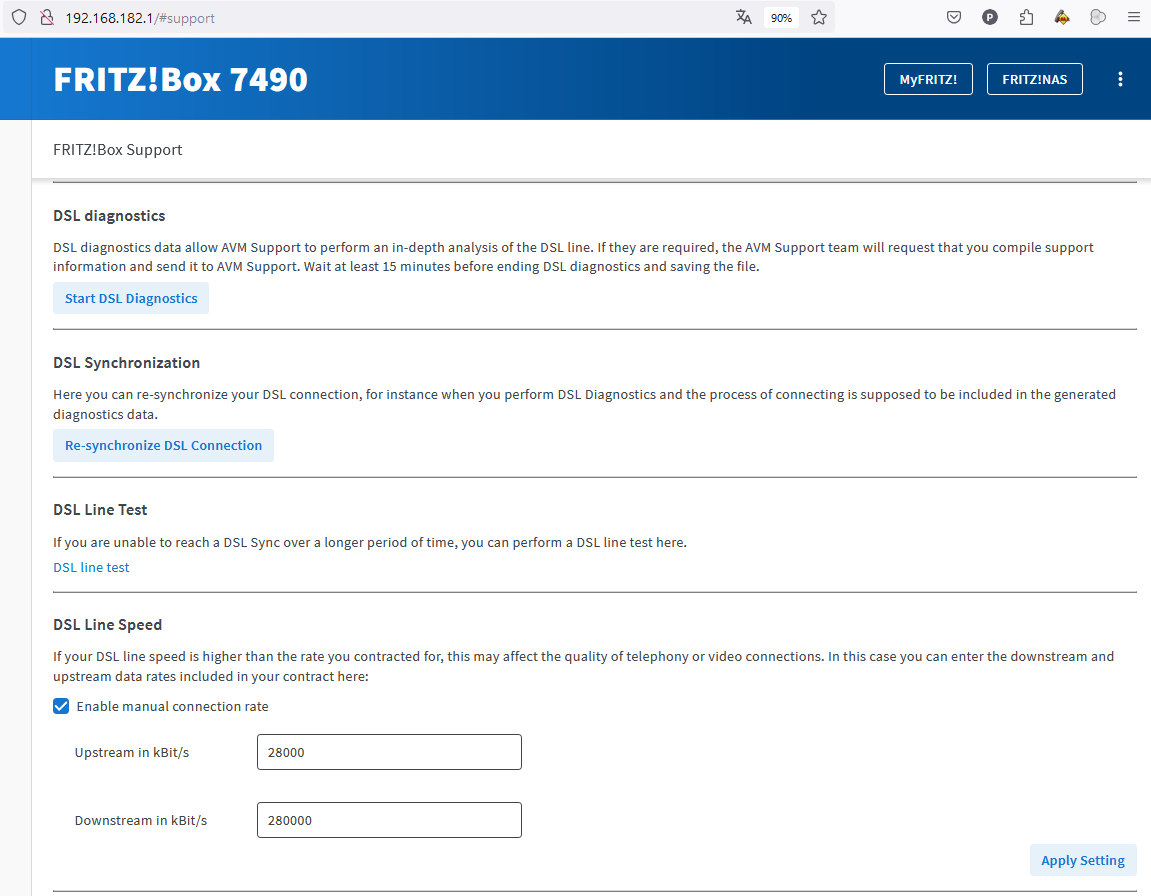Screen dimensions: 1151x896
Task: Disable the manual connection rate checkbox
Action: 62,706
